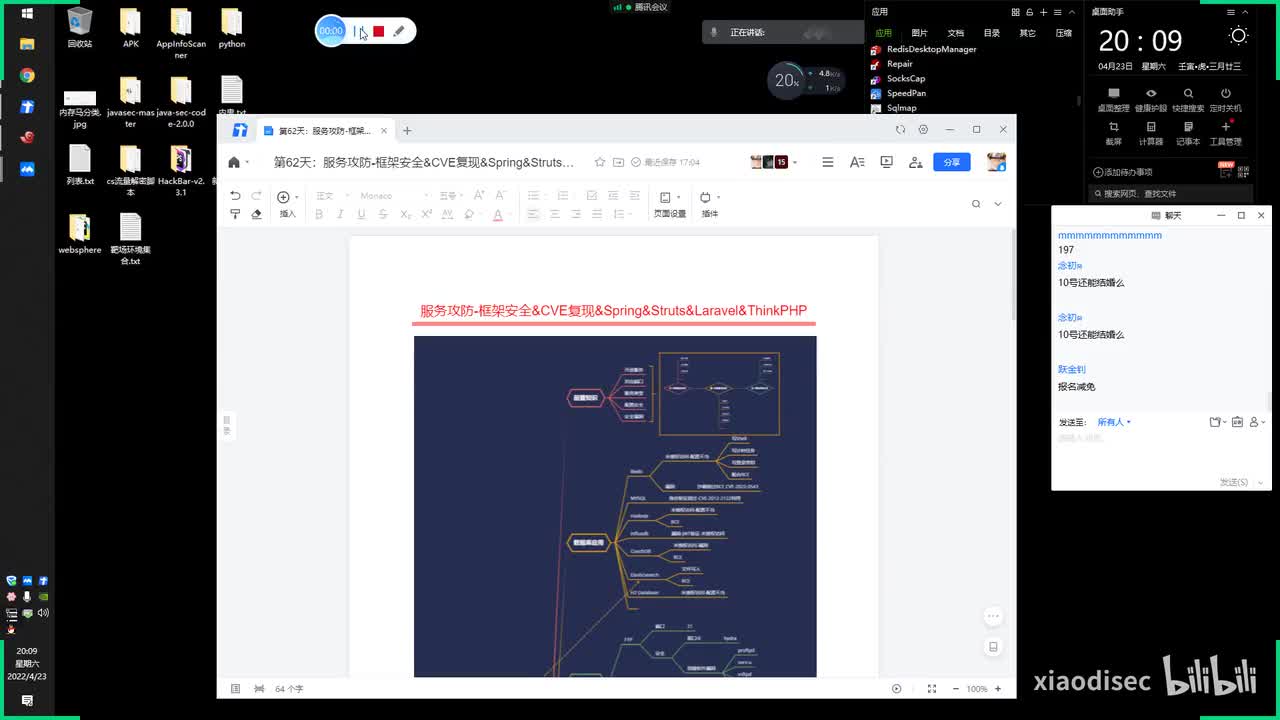Open the text highlight color tool
The width and height of the screenshot is (1280, 720).
click(470, 214)
